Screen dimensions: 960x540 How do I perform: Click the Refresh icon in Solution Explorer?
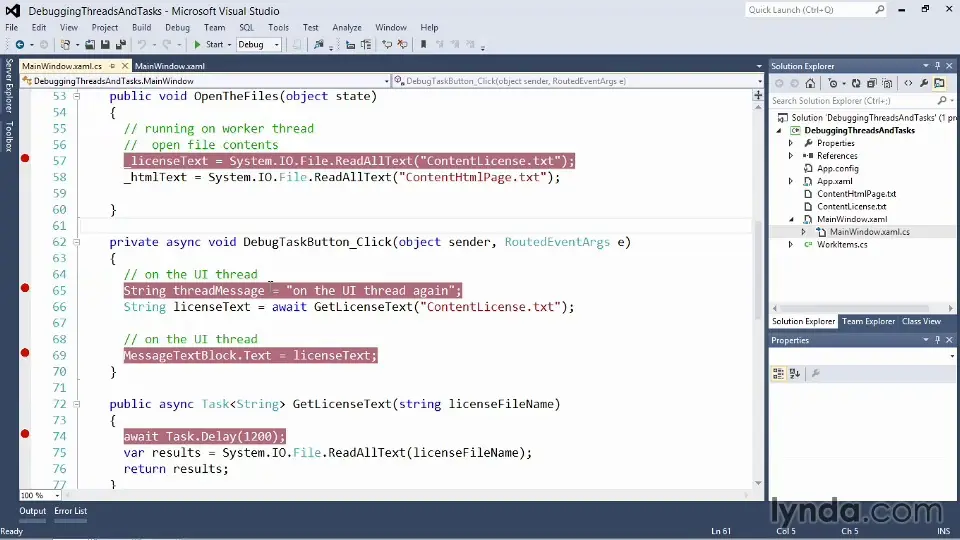pyautogui.click(x=857, y=84)
